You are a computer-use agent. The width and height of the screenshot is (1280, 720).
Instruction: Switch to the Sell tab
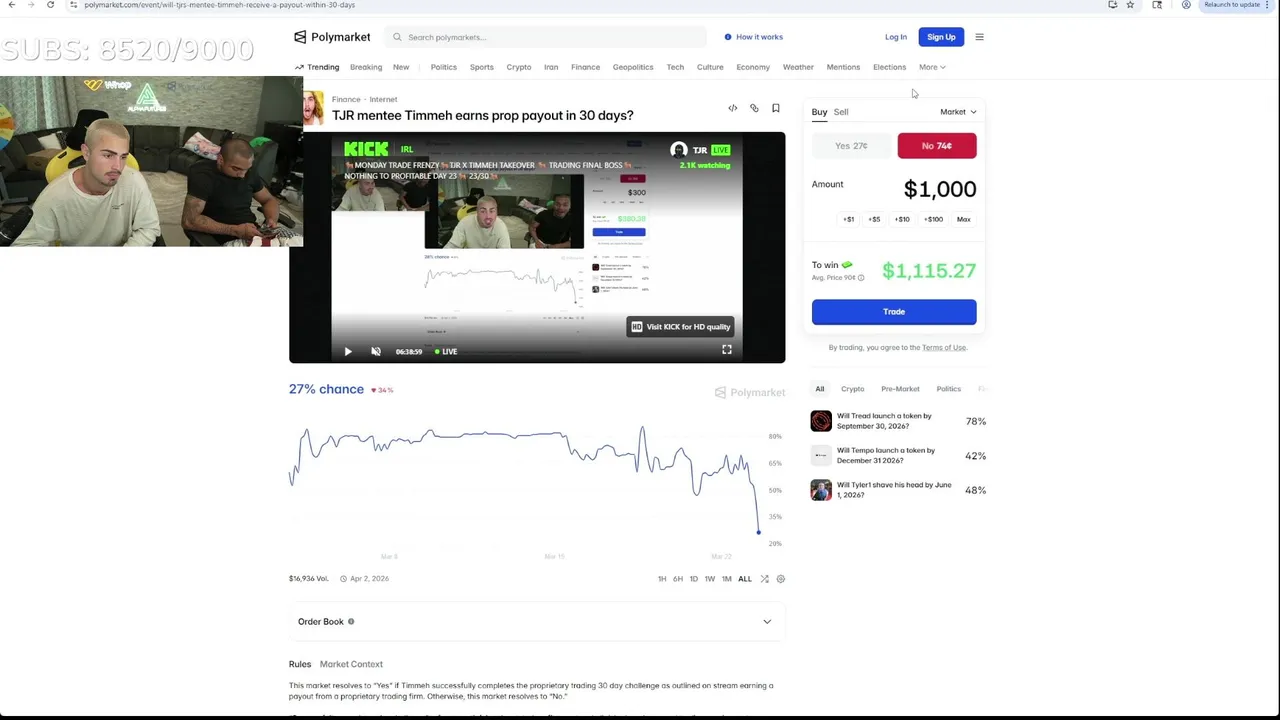coord(841,112)
